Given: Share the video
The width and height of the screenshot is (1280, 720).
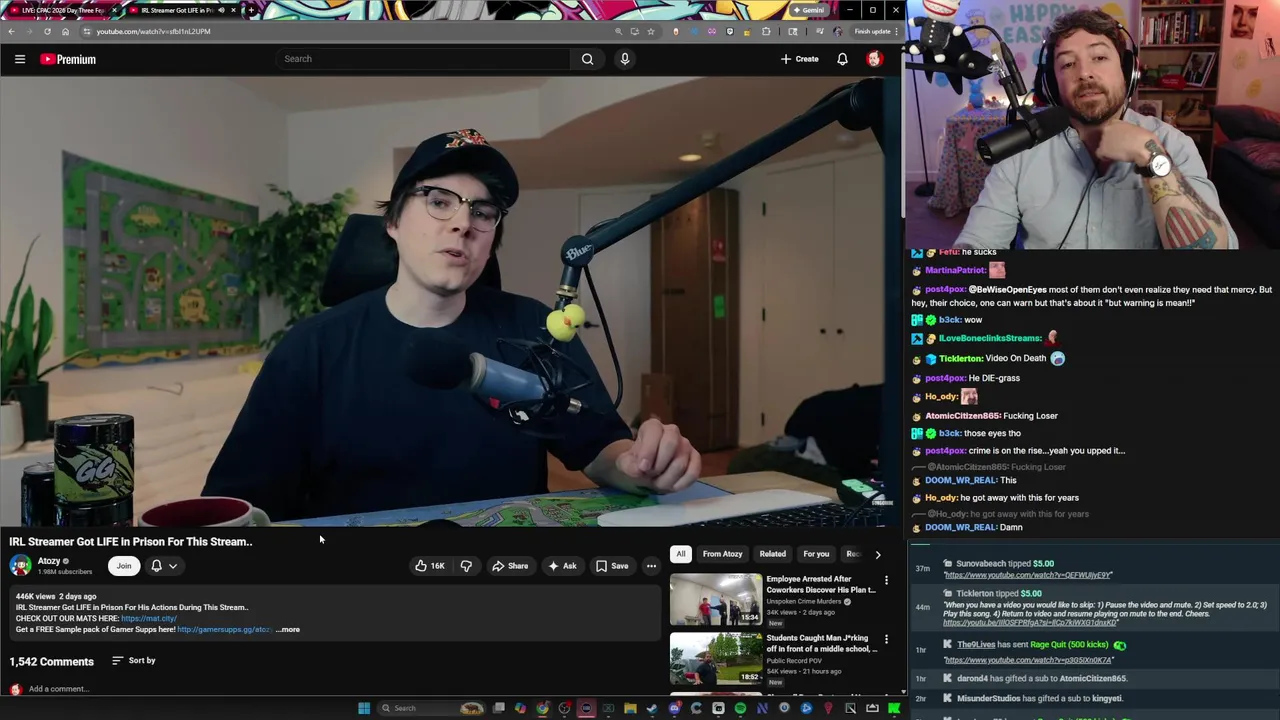Looking at the screenshot, I should pyautogui.click(x=510, y=566).
